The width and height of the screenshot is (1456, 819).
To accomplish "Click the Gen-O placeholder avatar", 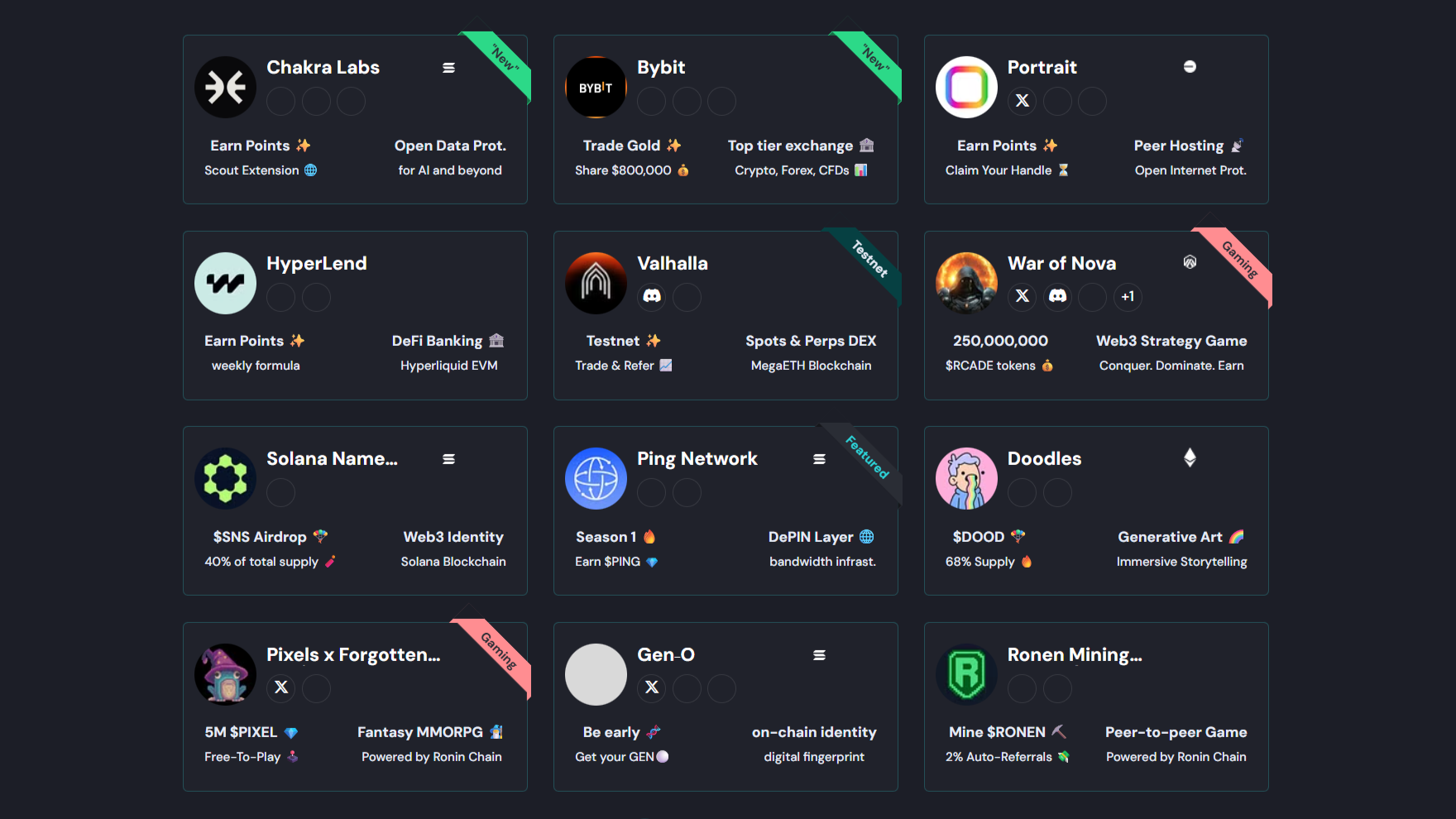I will click(x=596, y=674).
